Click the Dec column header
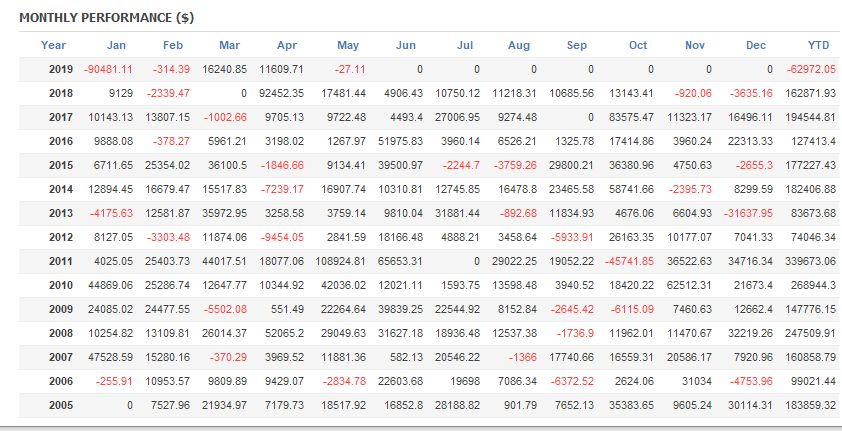The image size is (842, 431). (x=756, y=45)
